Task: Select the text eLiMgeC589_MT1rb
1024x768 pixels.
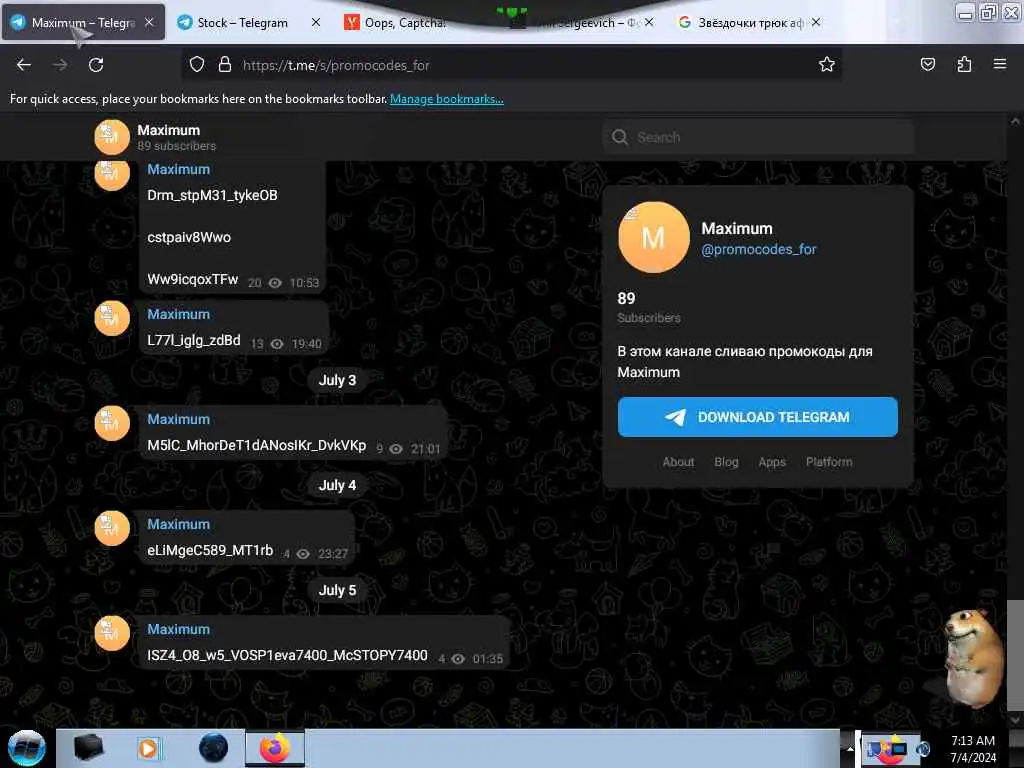Action: [210, 551]
